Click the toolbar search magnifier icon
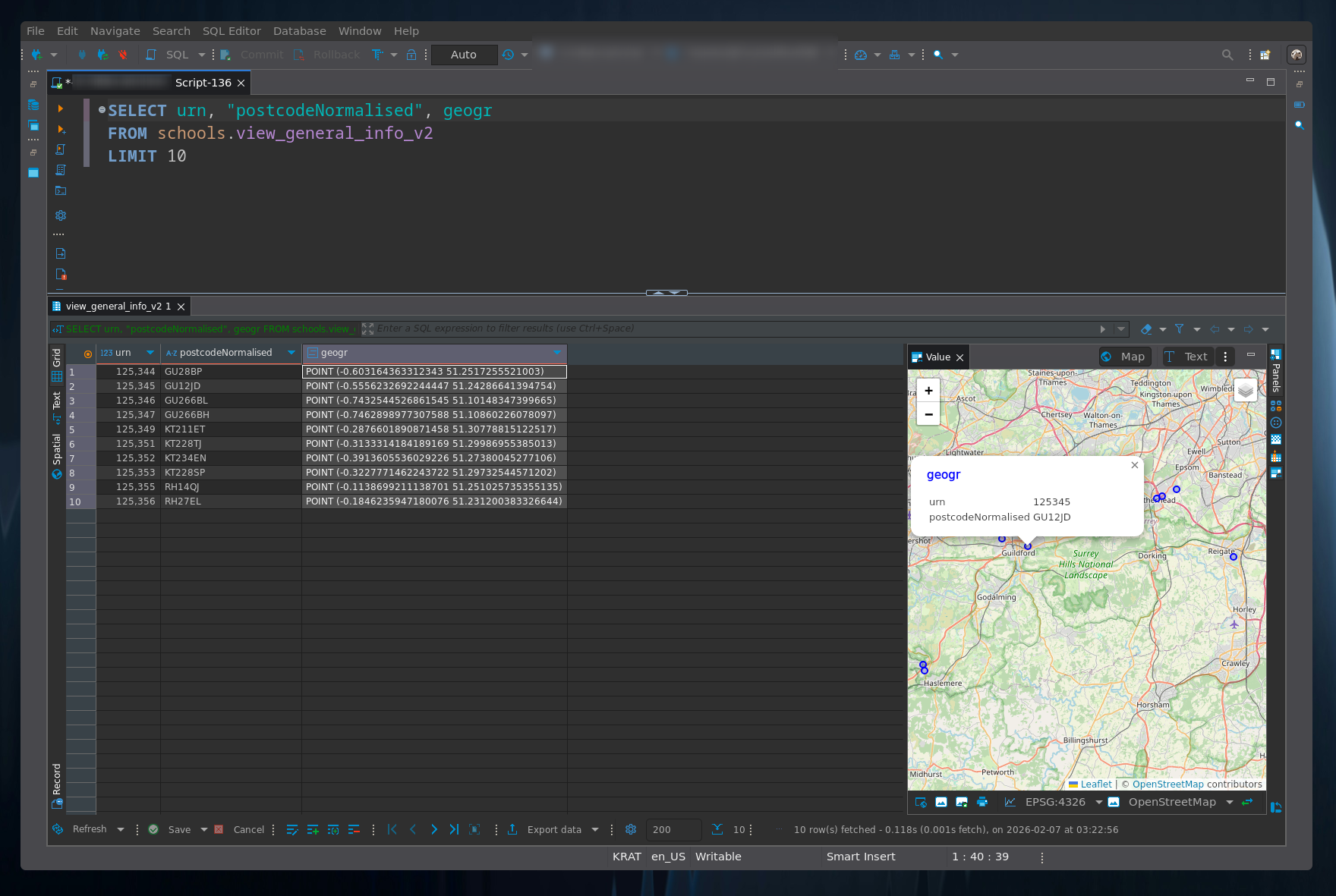The image size is (1336, 896). coord(1227,55)
